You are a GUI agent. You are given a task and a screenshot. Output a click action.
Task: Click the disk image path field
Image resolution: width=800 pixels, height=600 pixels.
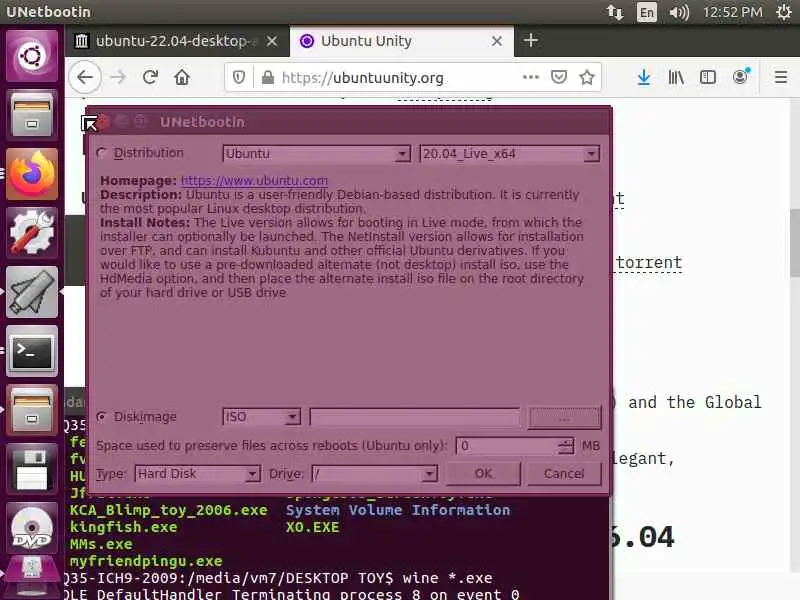pos(415,417)
